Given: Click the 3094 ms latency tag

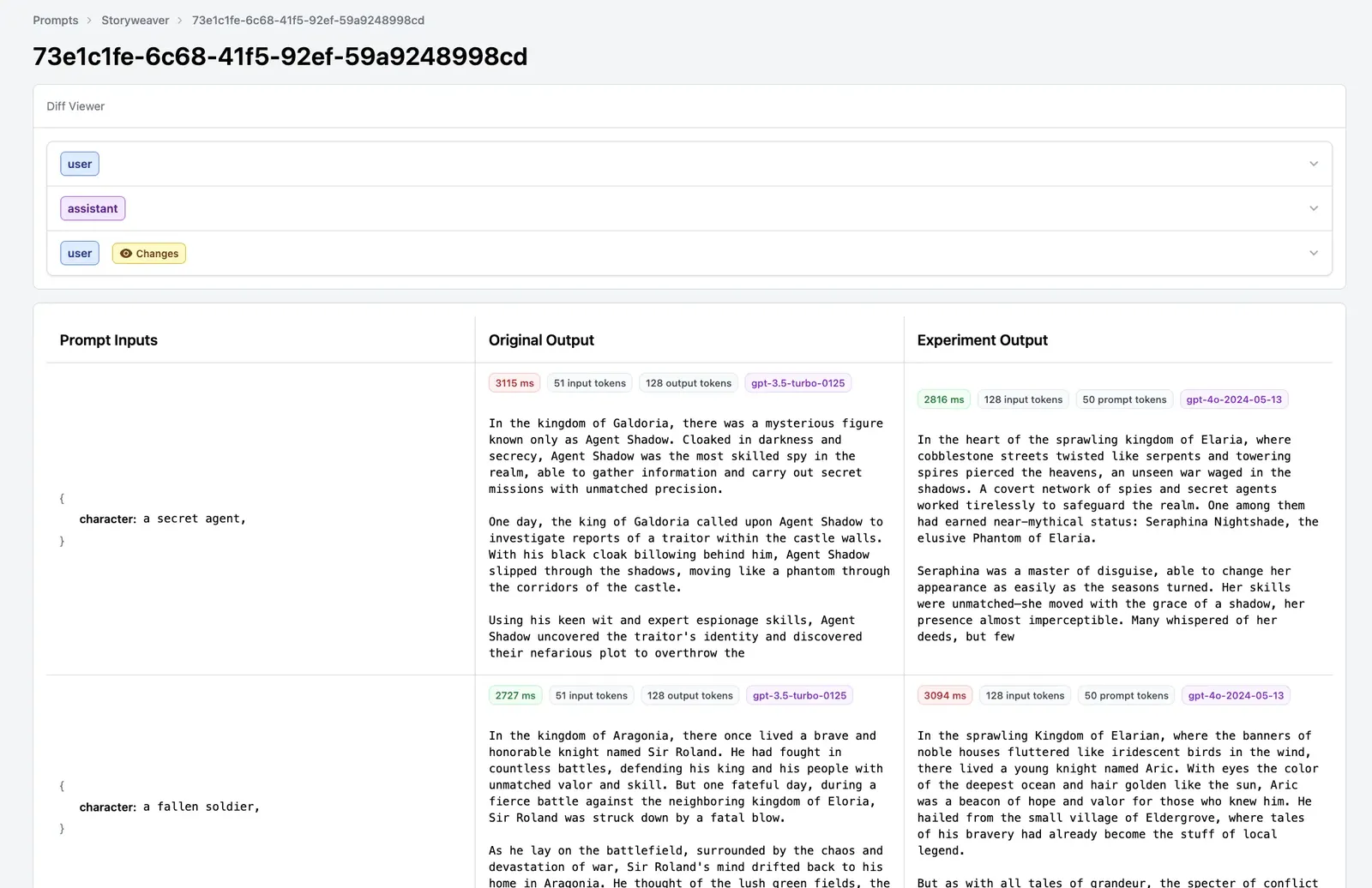Looking at the screenshot, I should (x=945, y=695).
